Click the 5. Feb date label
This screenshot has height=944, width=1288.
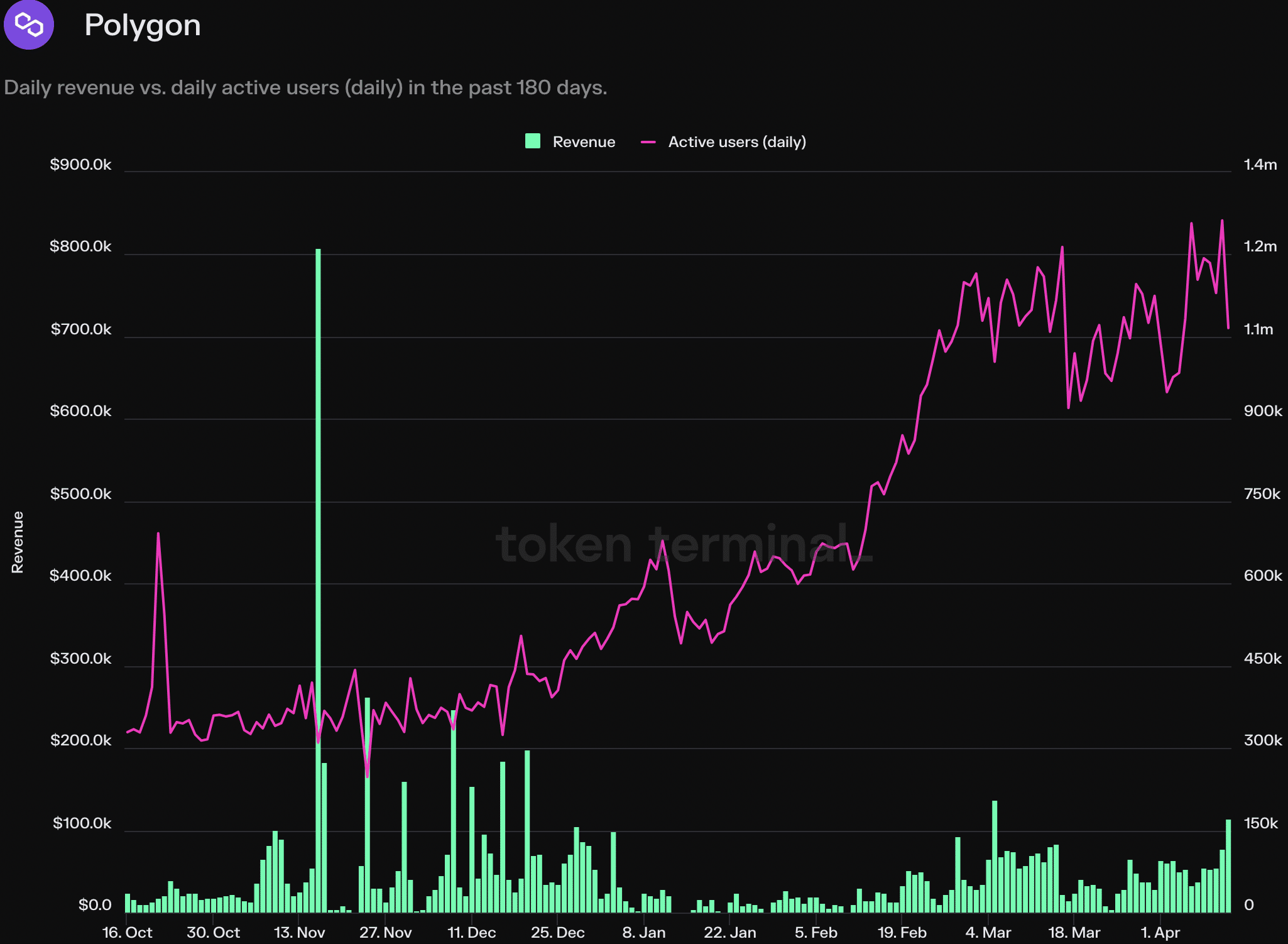pos(816,933)
